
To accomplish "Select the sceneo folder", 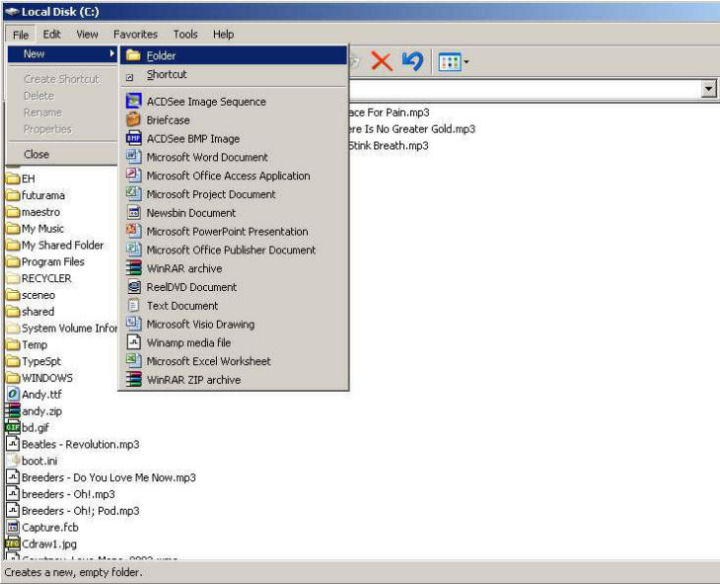I will pyautogui.click(x=30, y=295).
